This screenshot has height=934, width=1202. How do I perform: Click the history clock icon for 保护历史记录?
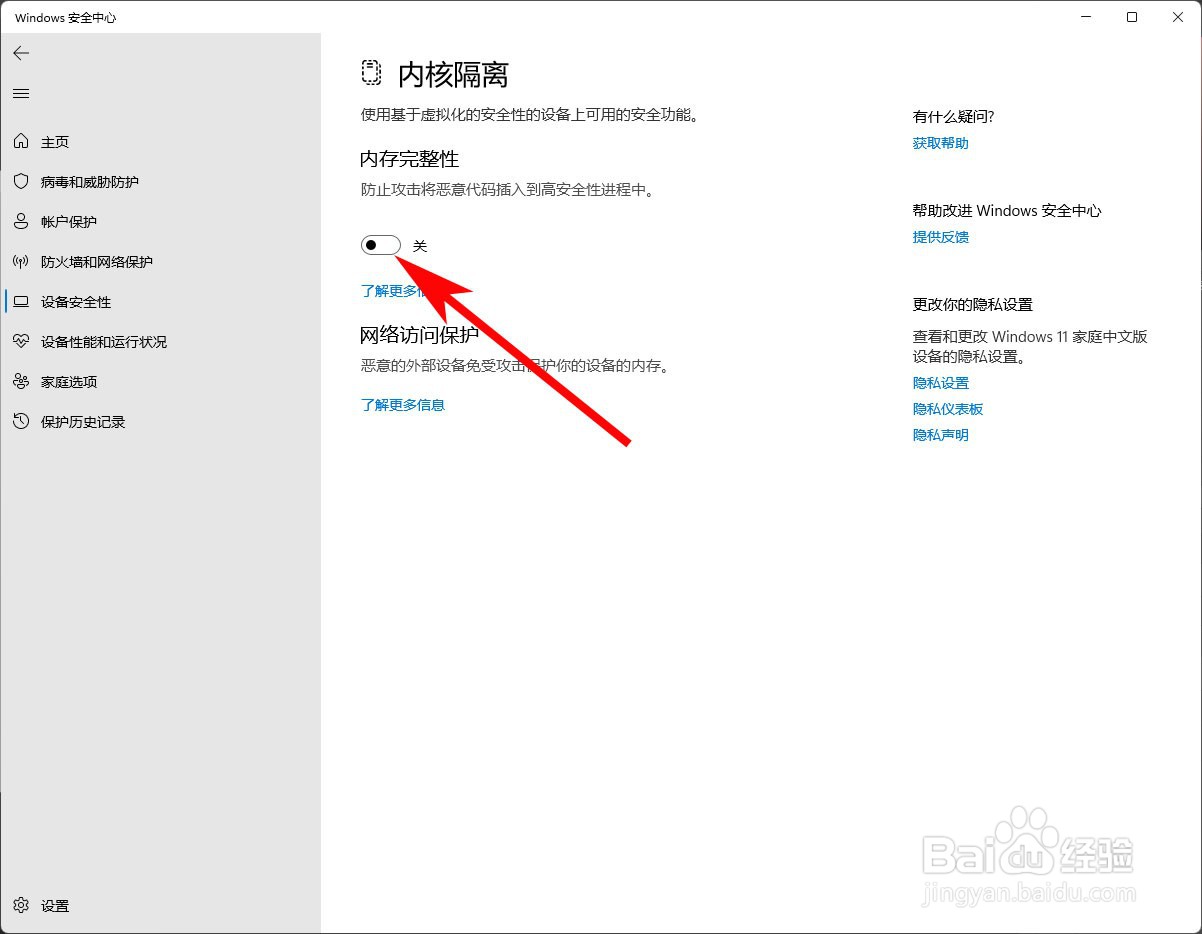coord(21,422)
